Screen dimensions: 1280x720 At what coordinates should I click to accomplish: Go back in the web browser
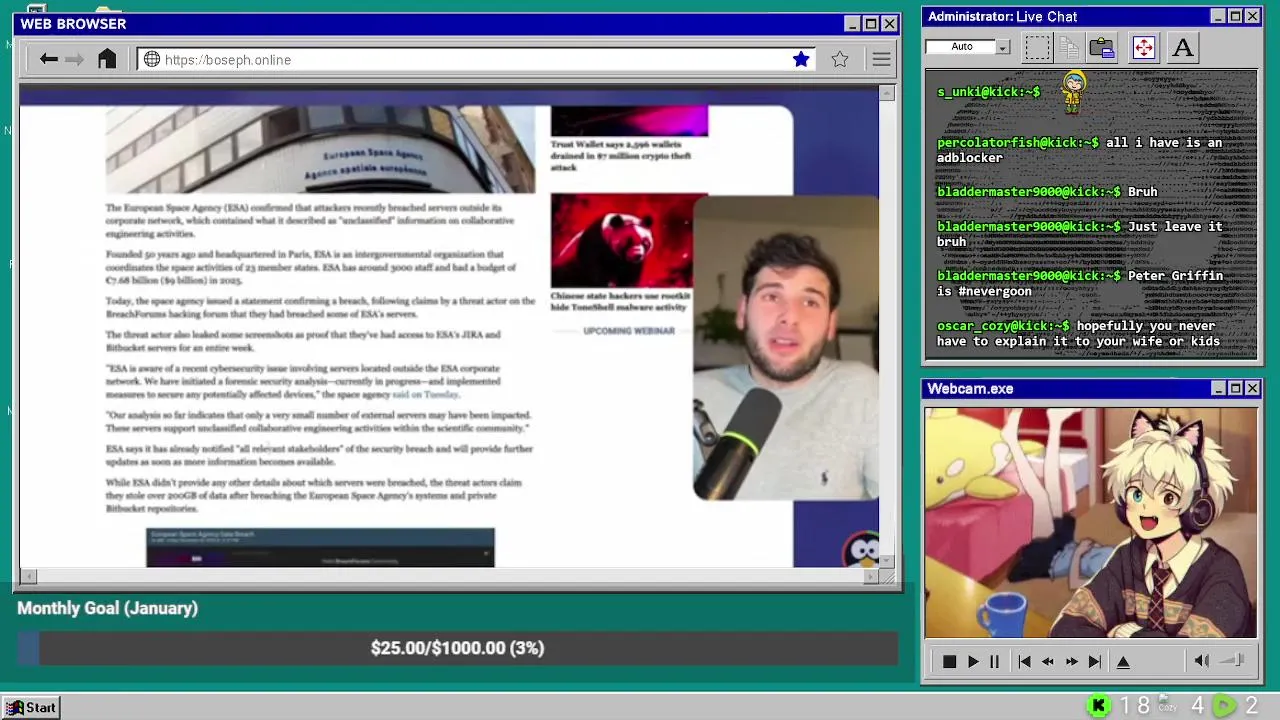pyautogui.click(x=49, y=60)
